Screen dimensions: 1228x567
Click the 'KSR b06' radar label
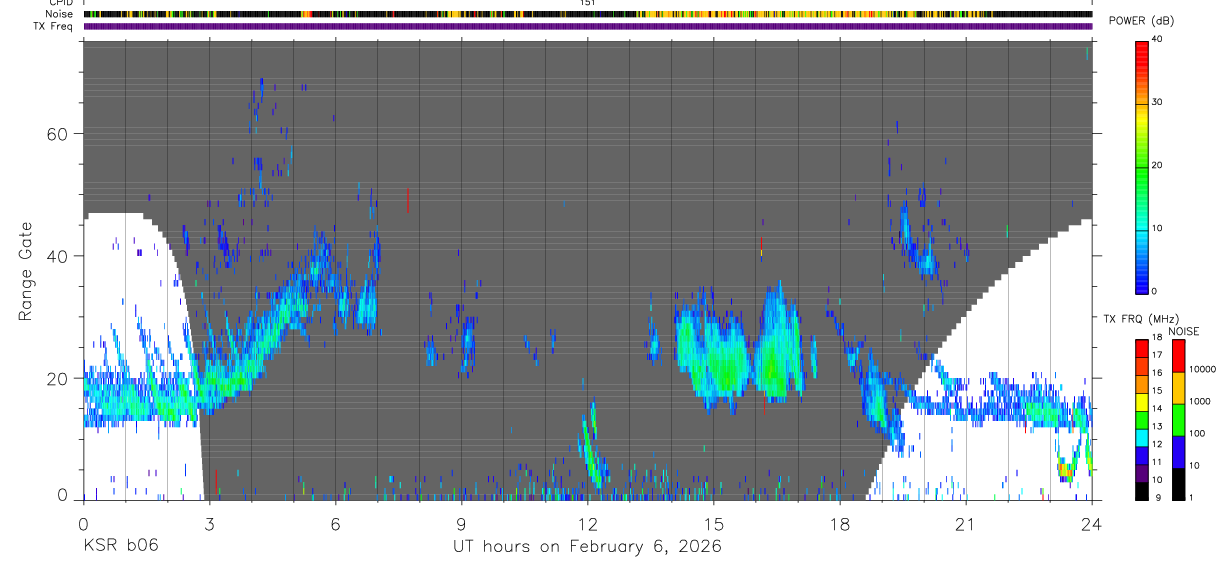(x=120, y=546)
